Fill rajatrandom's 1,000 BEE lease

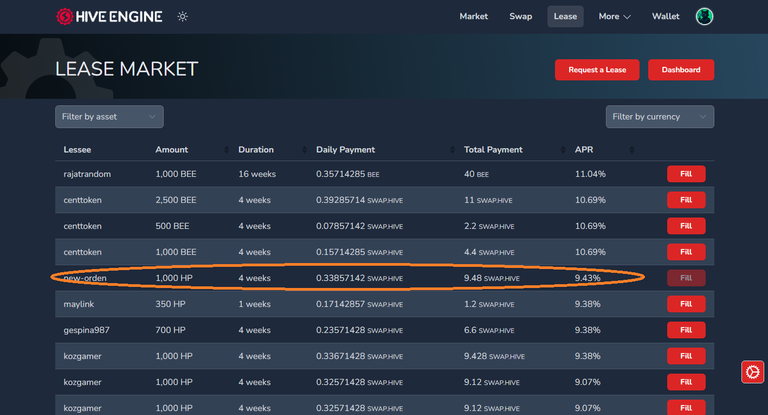coord(686,174)
